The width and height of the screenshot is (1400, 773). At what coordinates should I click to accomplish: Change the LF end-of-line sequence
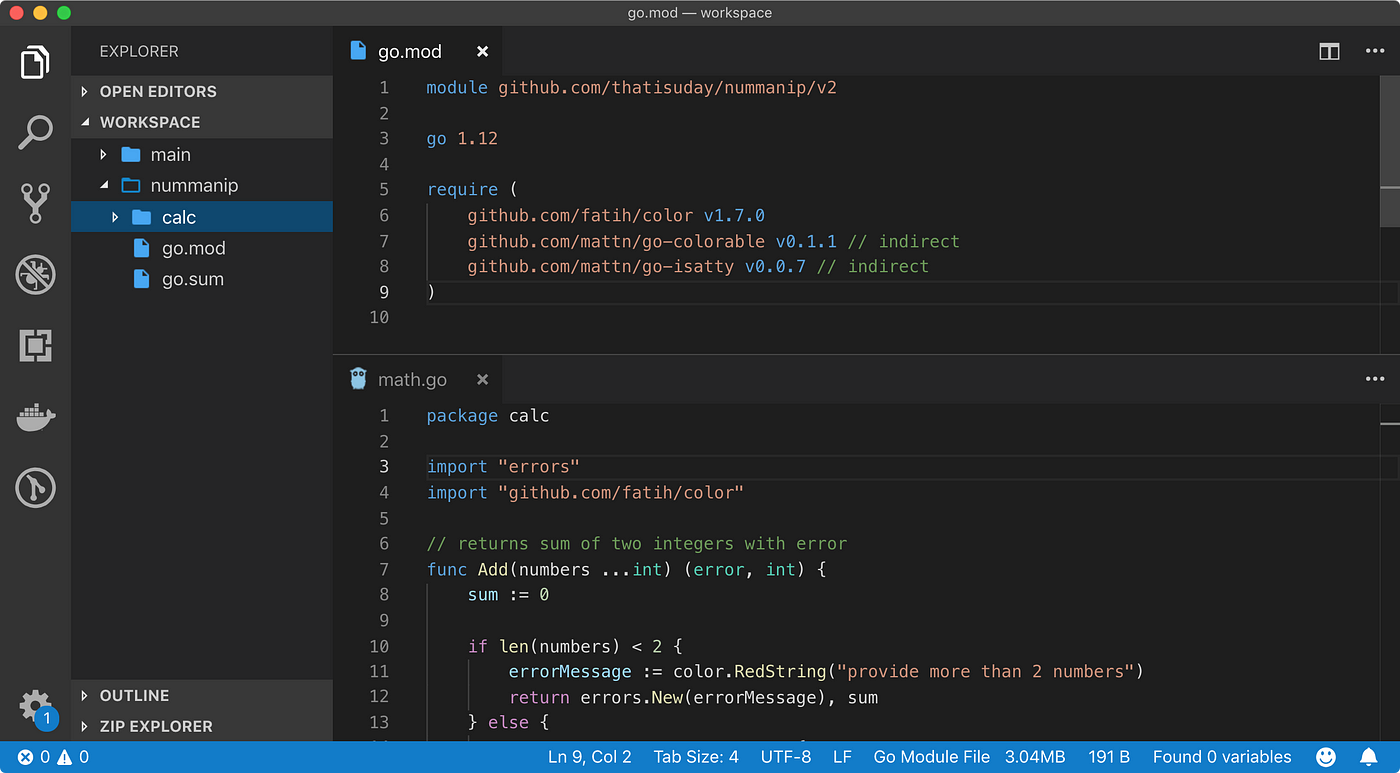click(842, 757)
